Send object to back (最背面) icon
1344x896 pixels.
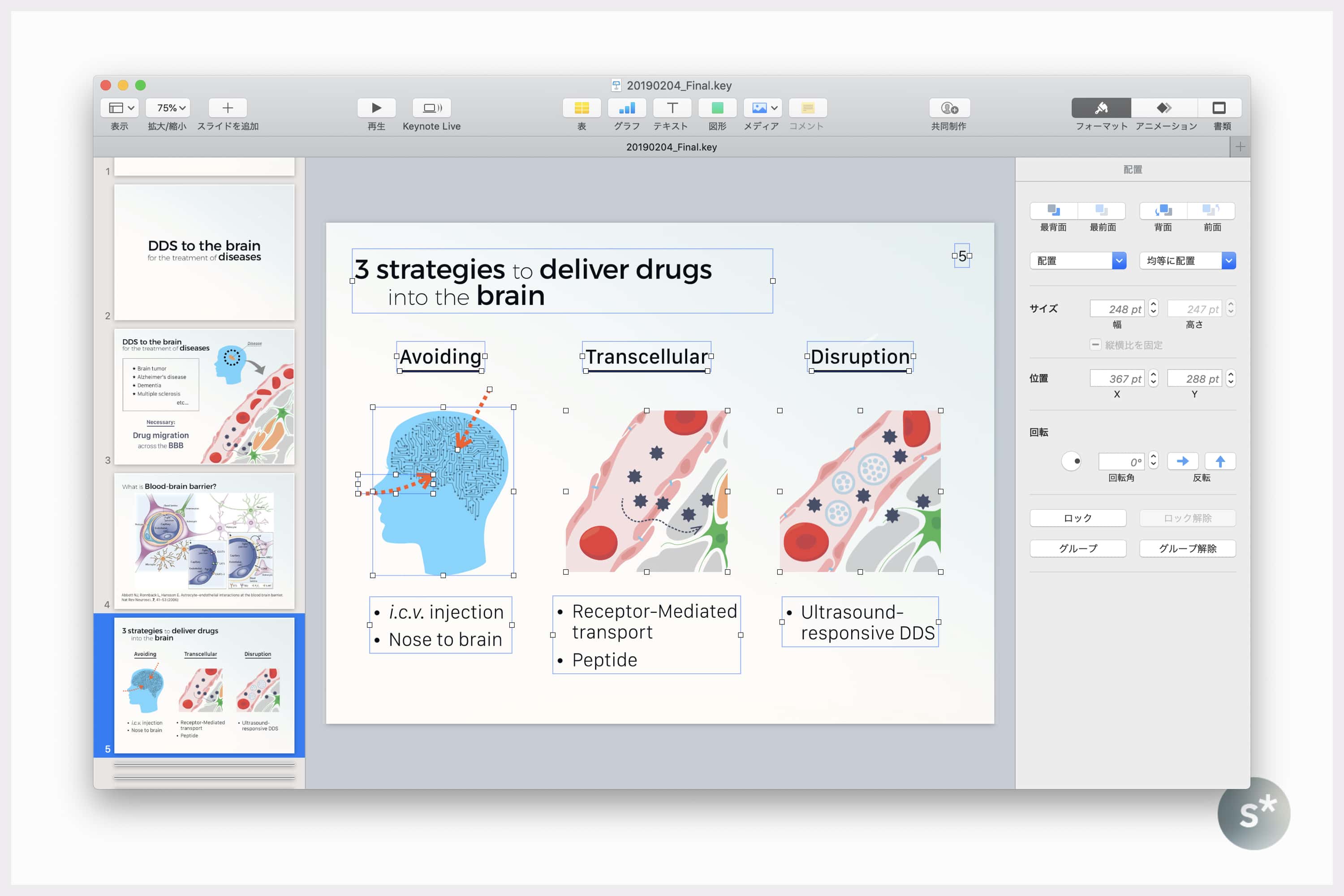coord(1053,210)
